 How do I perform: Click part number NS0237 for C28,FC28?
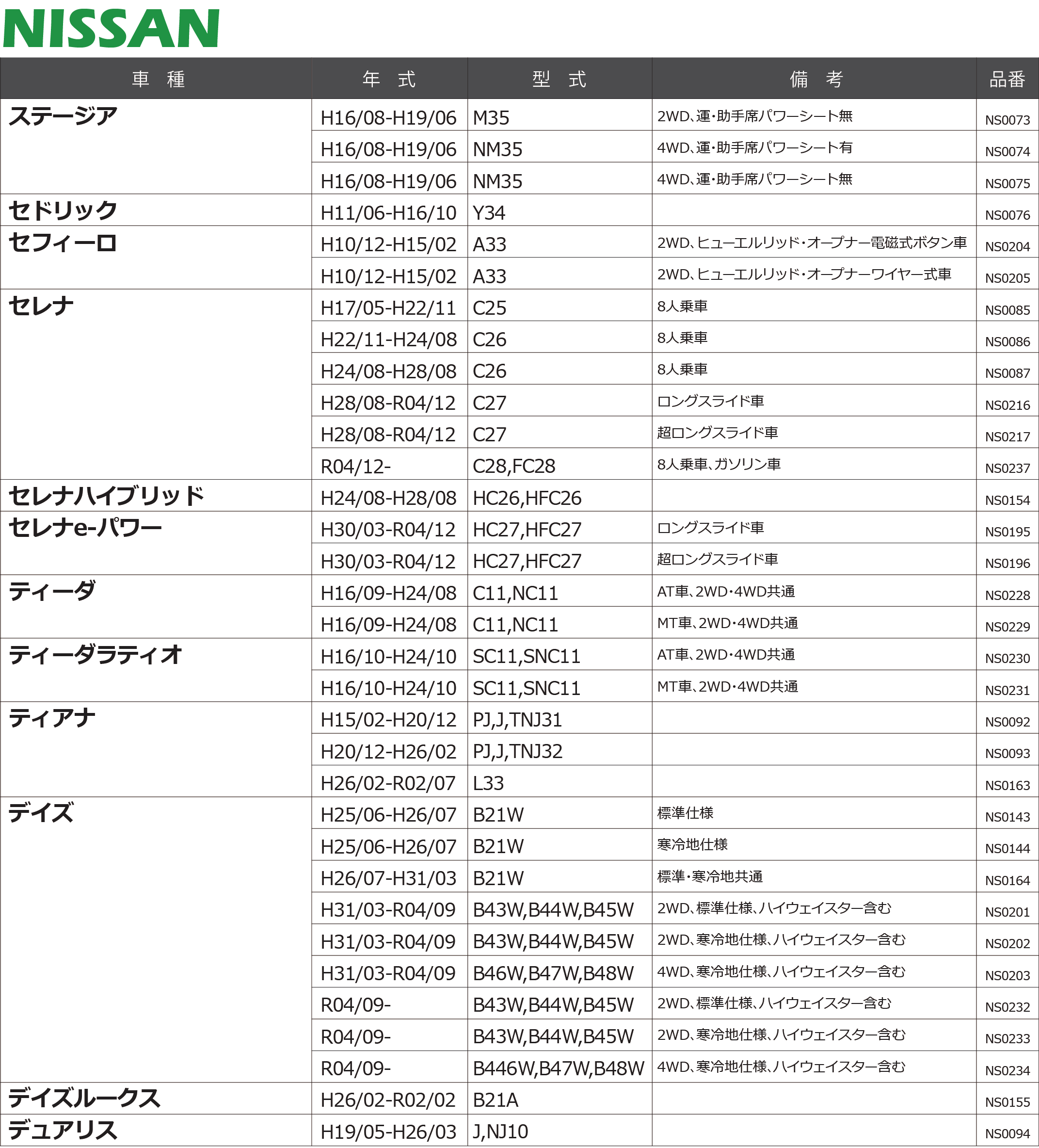click(1007, 468)
